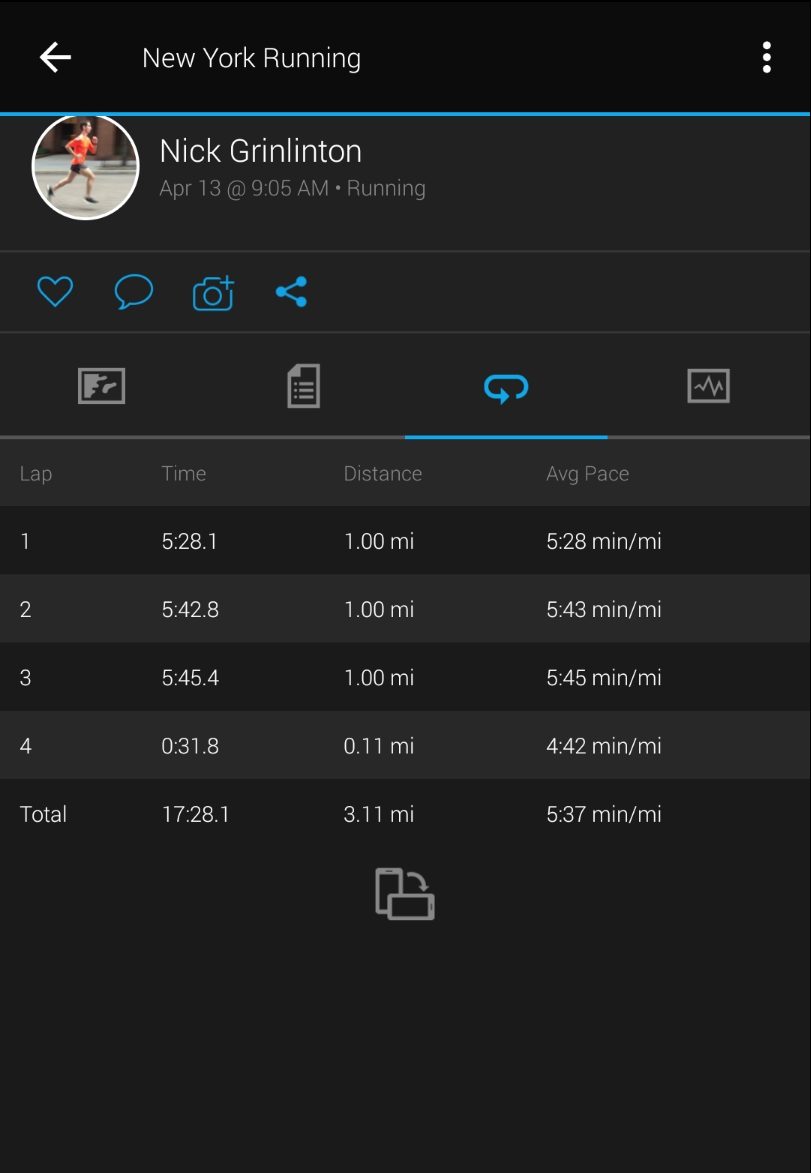Select the lap 4 row
Screen dimensions: 811x1173
(405, 746)
